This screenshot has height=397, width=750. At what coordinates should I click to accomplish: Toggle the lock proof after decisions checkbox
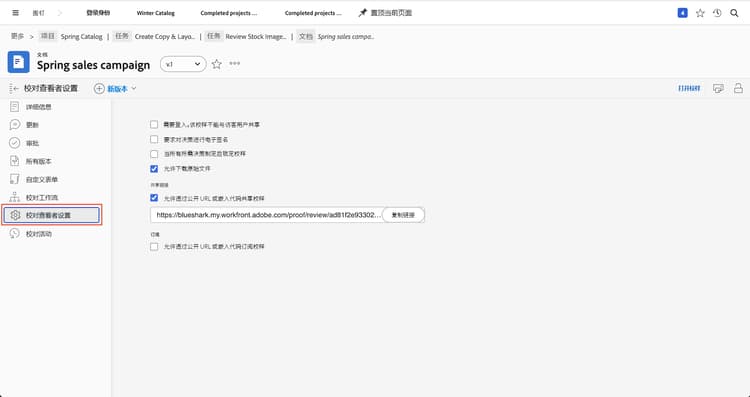154,154
